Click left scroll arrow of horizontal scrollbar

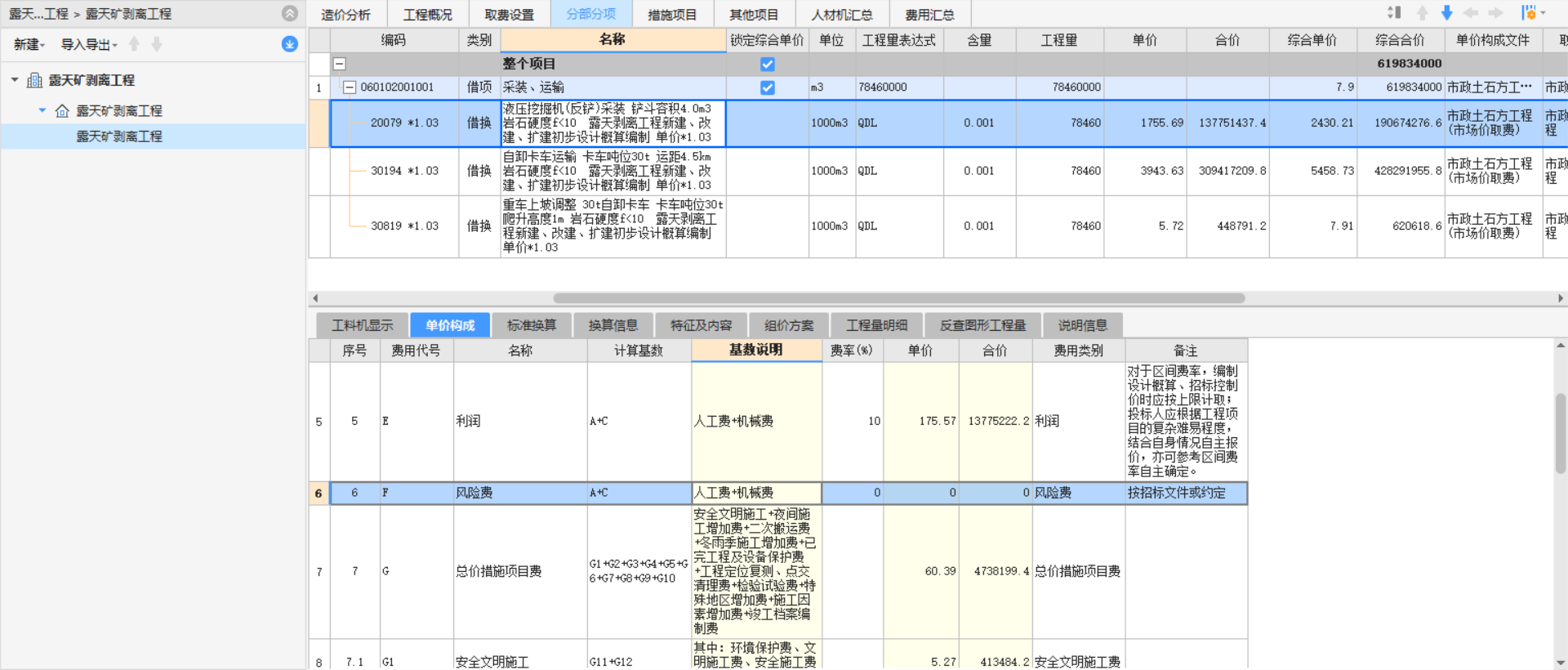[x=315, y=298]
